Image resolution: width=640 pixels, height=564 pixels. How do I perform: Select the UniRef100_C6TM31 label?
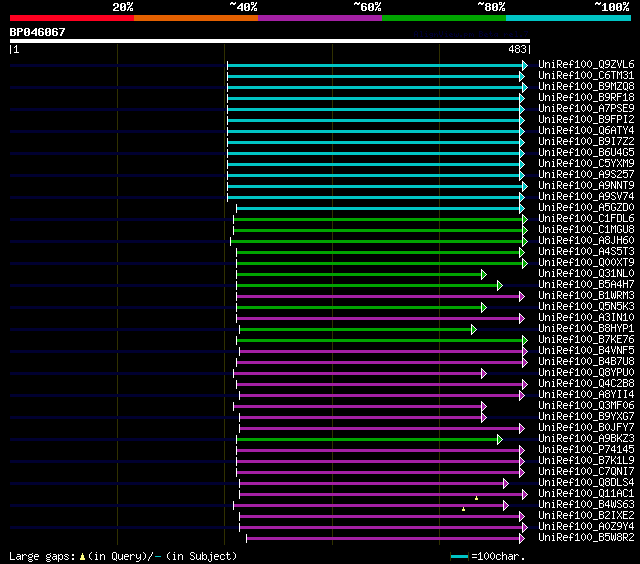pyautogui.click(x=586, y=75)
